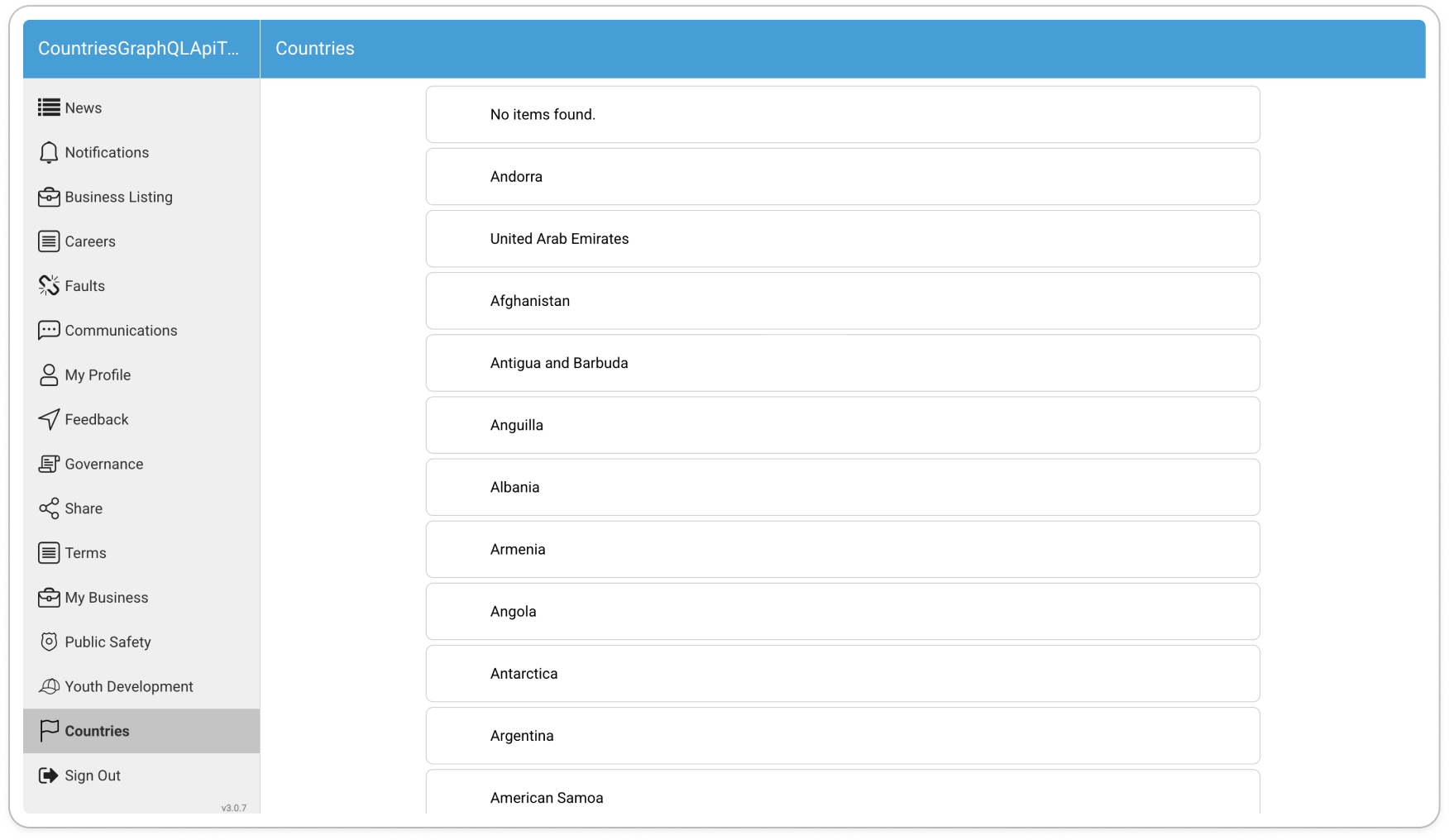The height and width of the screenshot is (840, 1449).
Task: Choose the United Arab Emirates row
Action: click(842, 239)
